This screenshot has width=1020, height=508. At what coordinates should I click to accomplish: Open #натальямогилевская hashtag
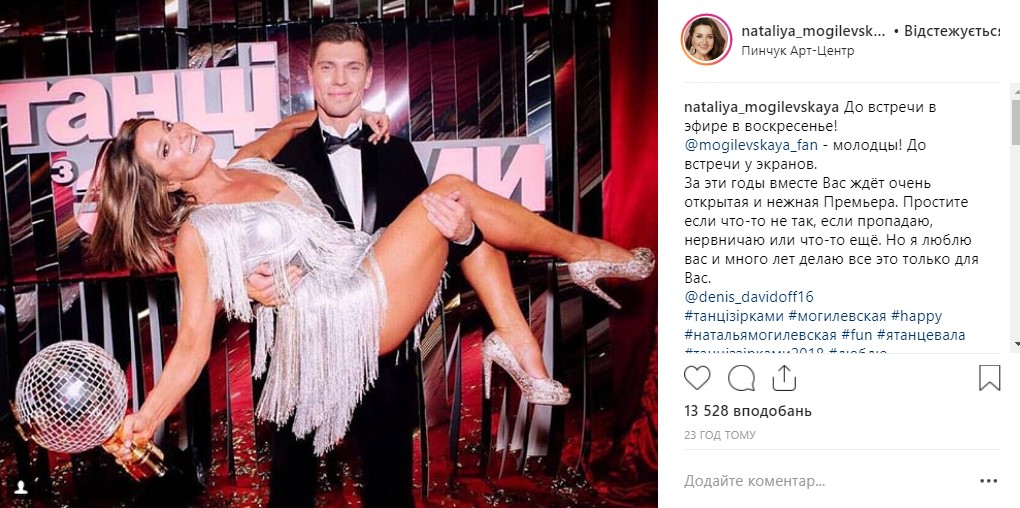coord(760,335)
